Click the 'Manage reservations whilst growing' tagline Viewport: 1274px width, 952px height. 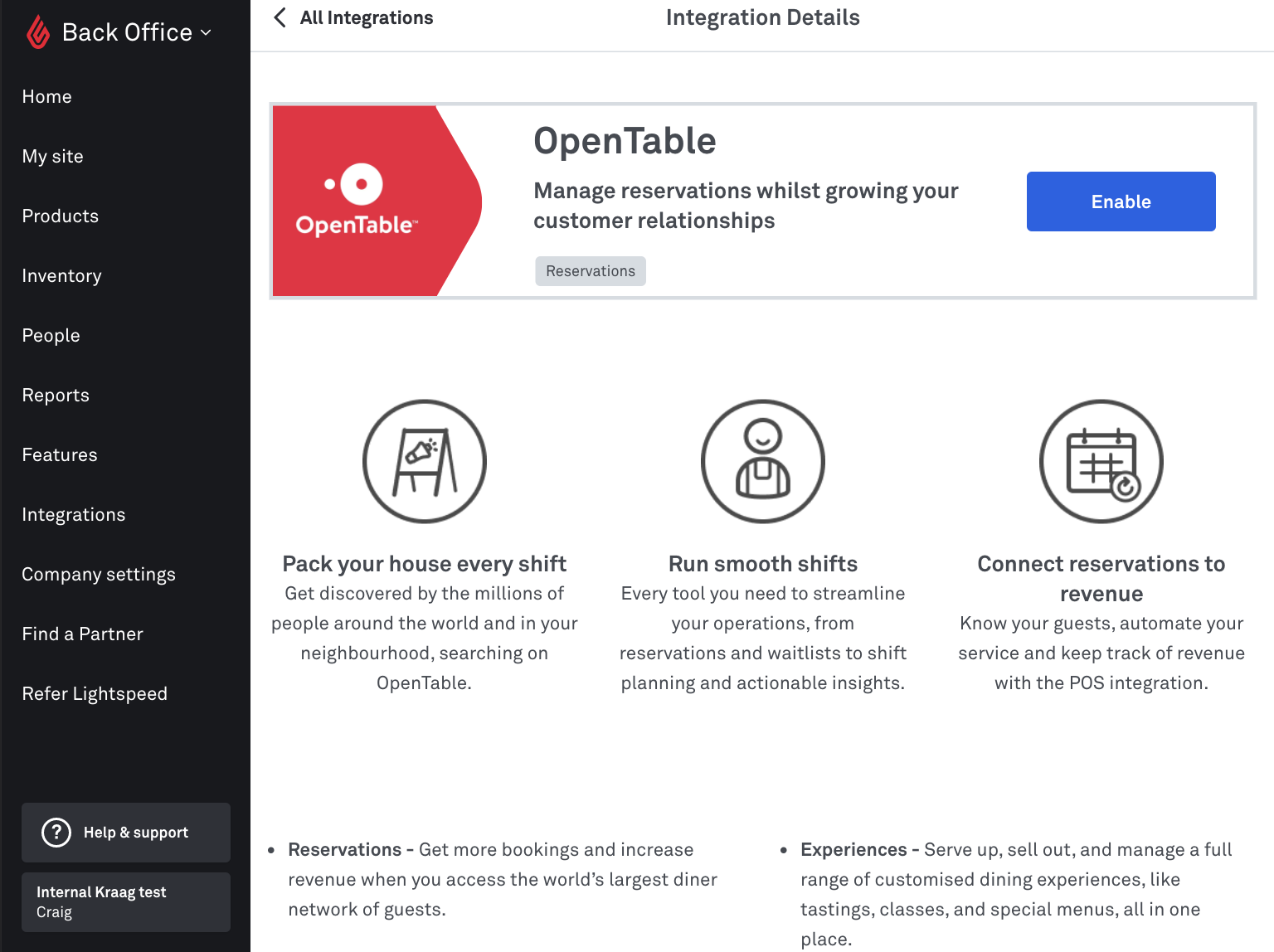pyautogui.click(x=746, y=206)
